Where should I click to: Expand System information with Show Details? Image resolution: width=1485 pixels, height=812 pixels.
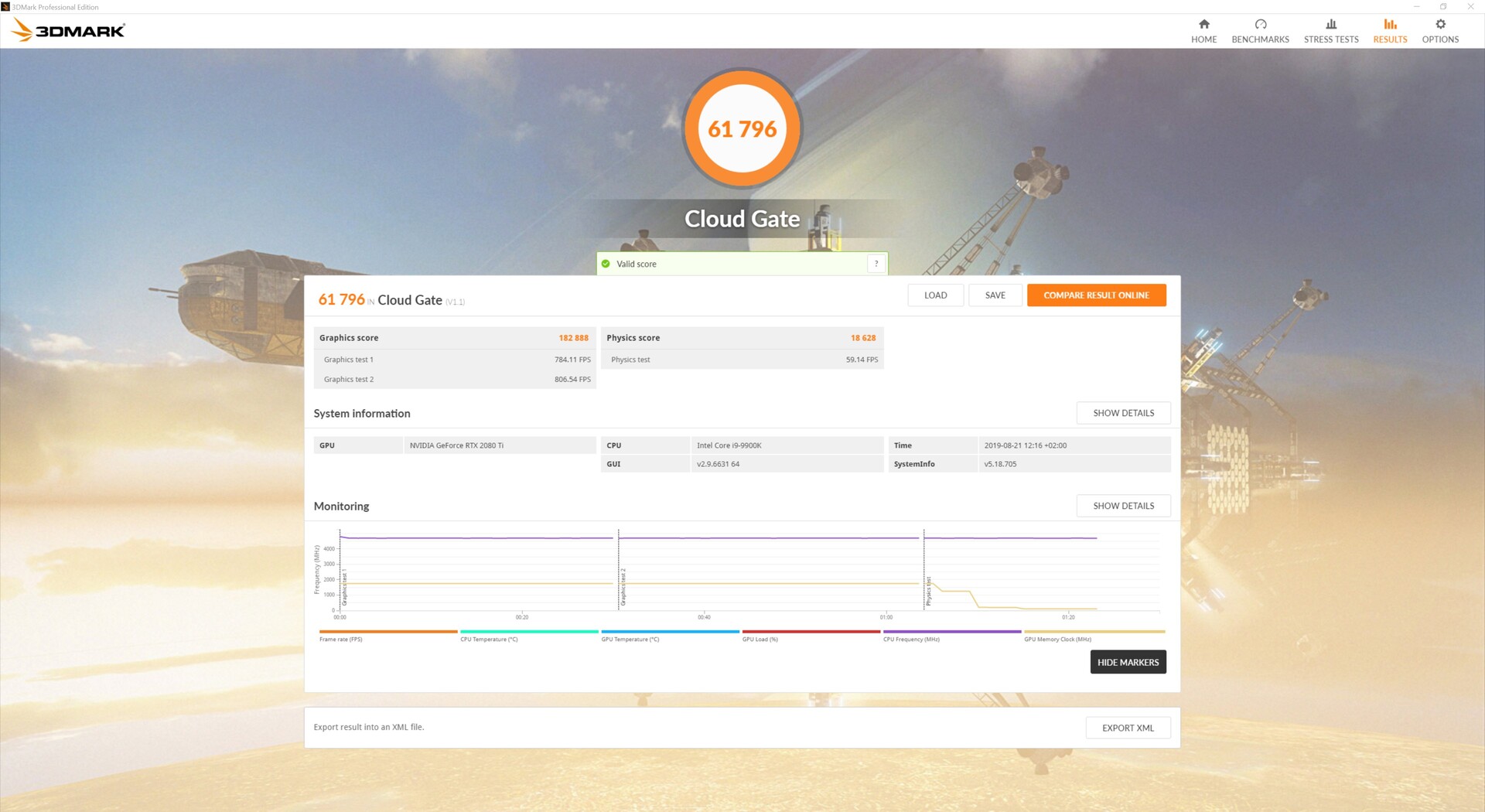point(1123,413)
